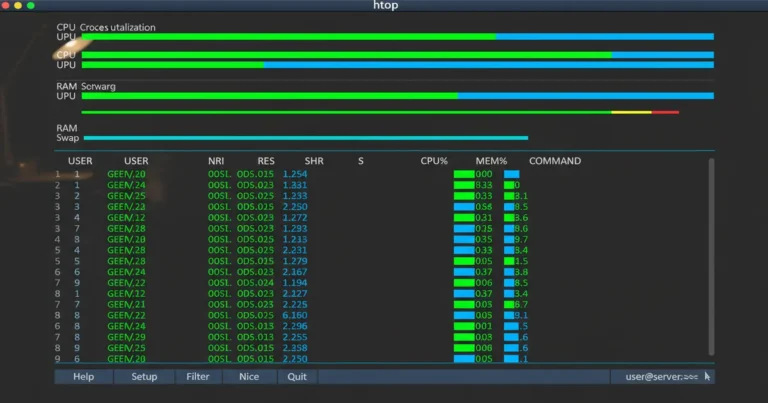Click the 2.167 value in SHR column
This screenshot has width=768, height=403.
click(x=295, y=272)
